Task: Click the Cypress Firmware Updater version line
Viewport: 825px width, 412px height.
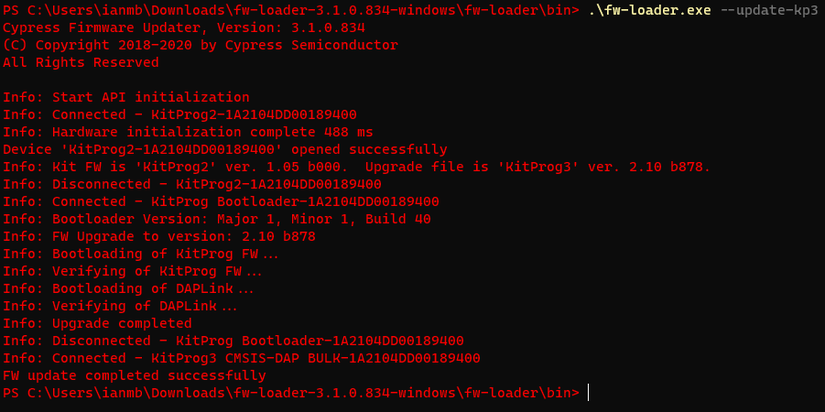Action: pyautogui.click(x=176, y=28)
